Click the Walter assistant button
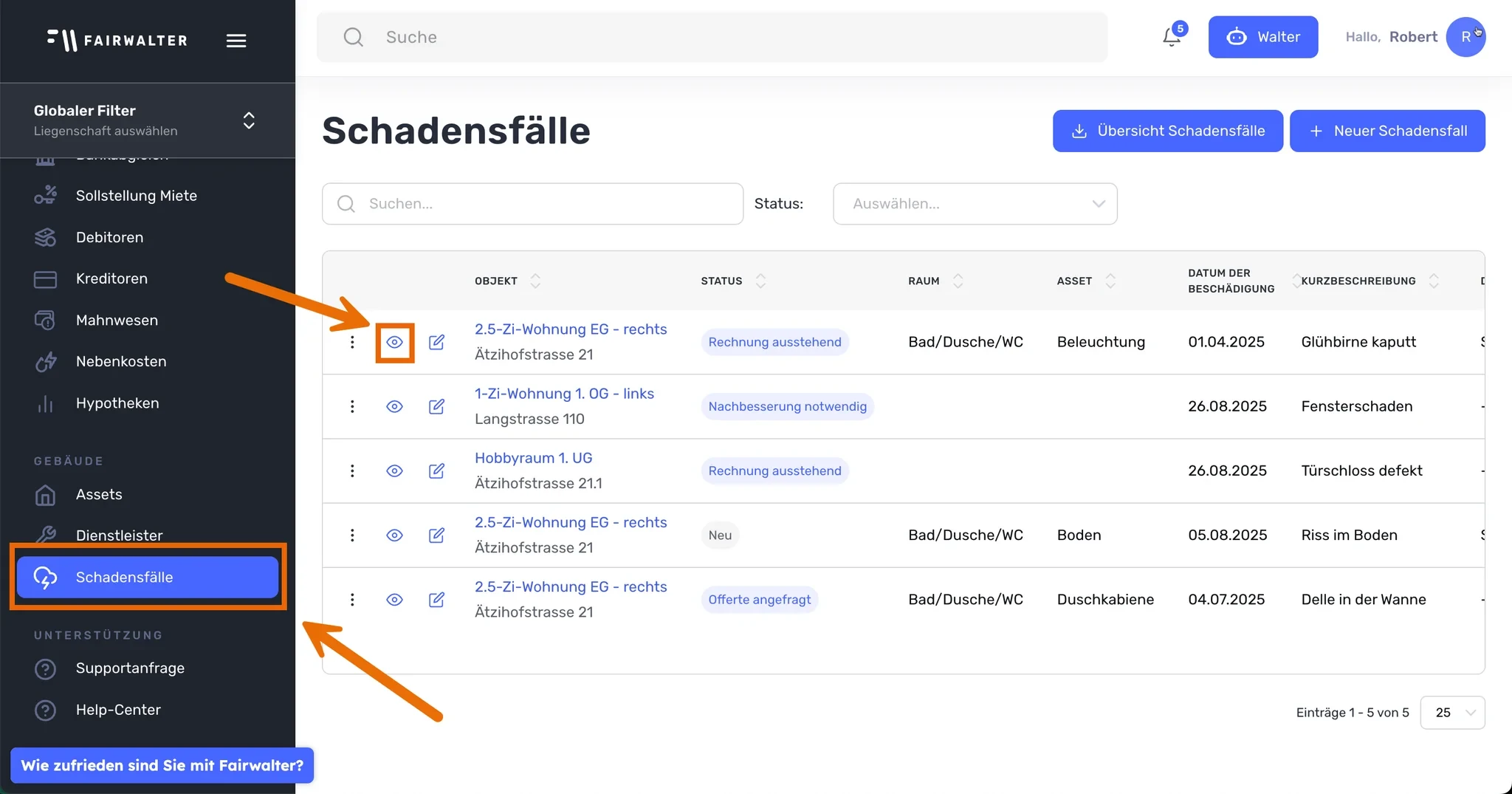Image resolution: width=1512 pixels, height=794 pixels. click(x=1263, y=37)
